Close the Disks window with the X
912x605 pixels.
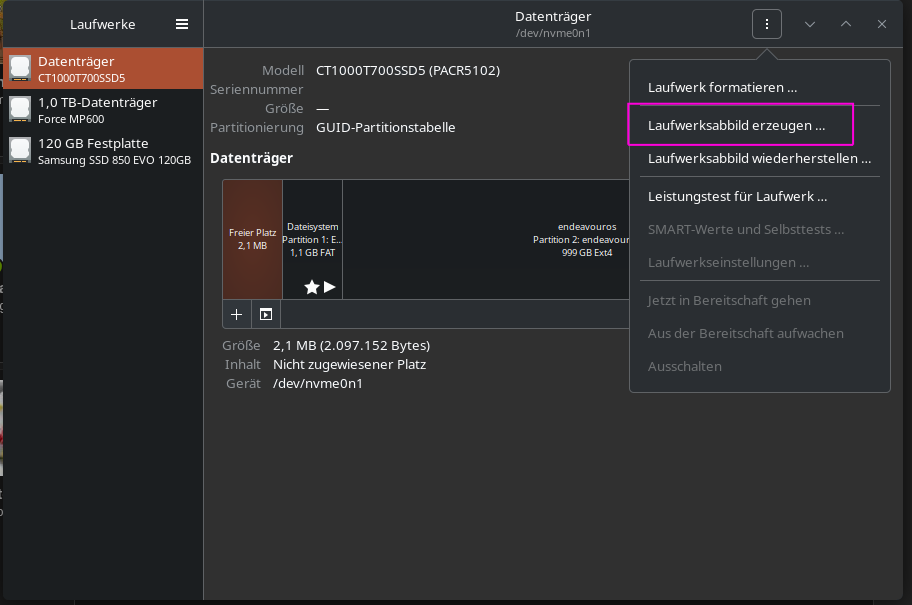[882, 24]
